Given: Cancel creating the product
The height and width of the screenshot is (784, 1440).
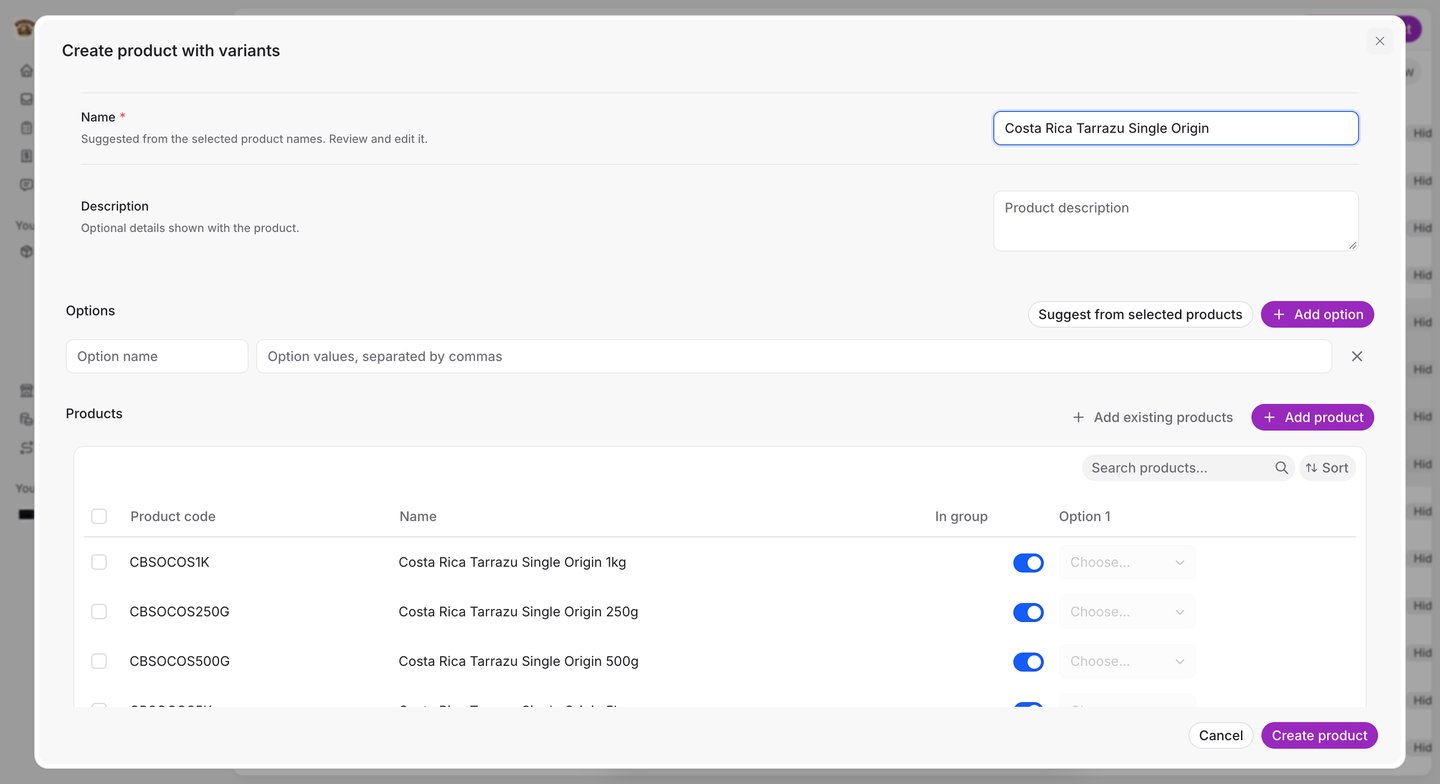Looking at the screenshot, I should (x=1221, y=735).
